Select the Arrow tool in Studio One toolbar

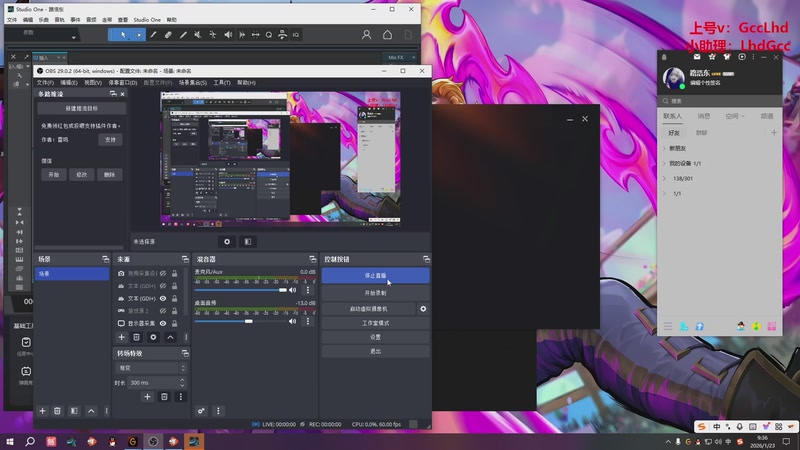click(123, 35)
